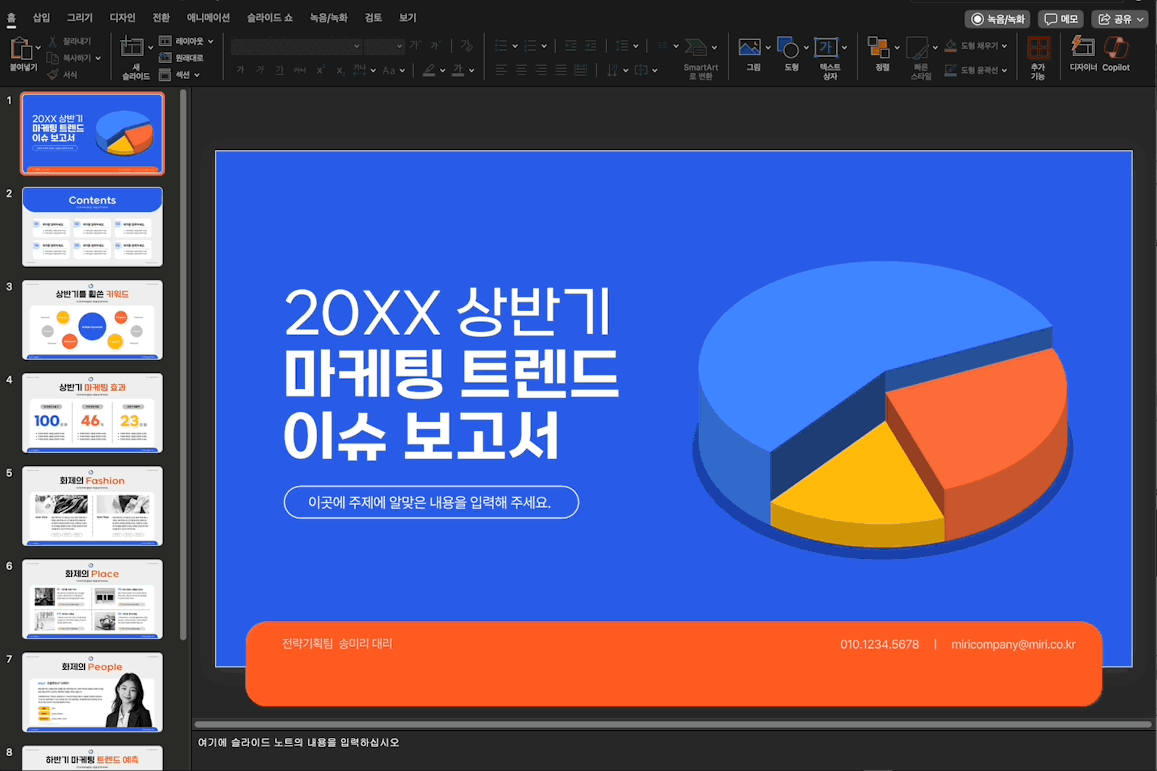Toggle underline text formatting
The width and height of the screenshot is (1157, 771).
click(280, 70)
